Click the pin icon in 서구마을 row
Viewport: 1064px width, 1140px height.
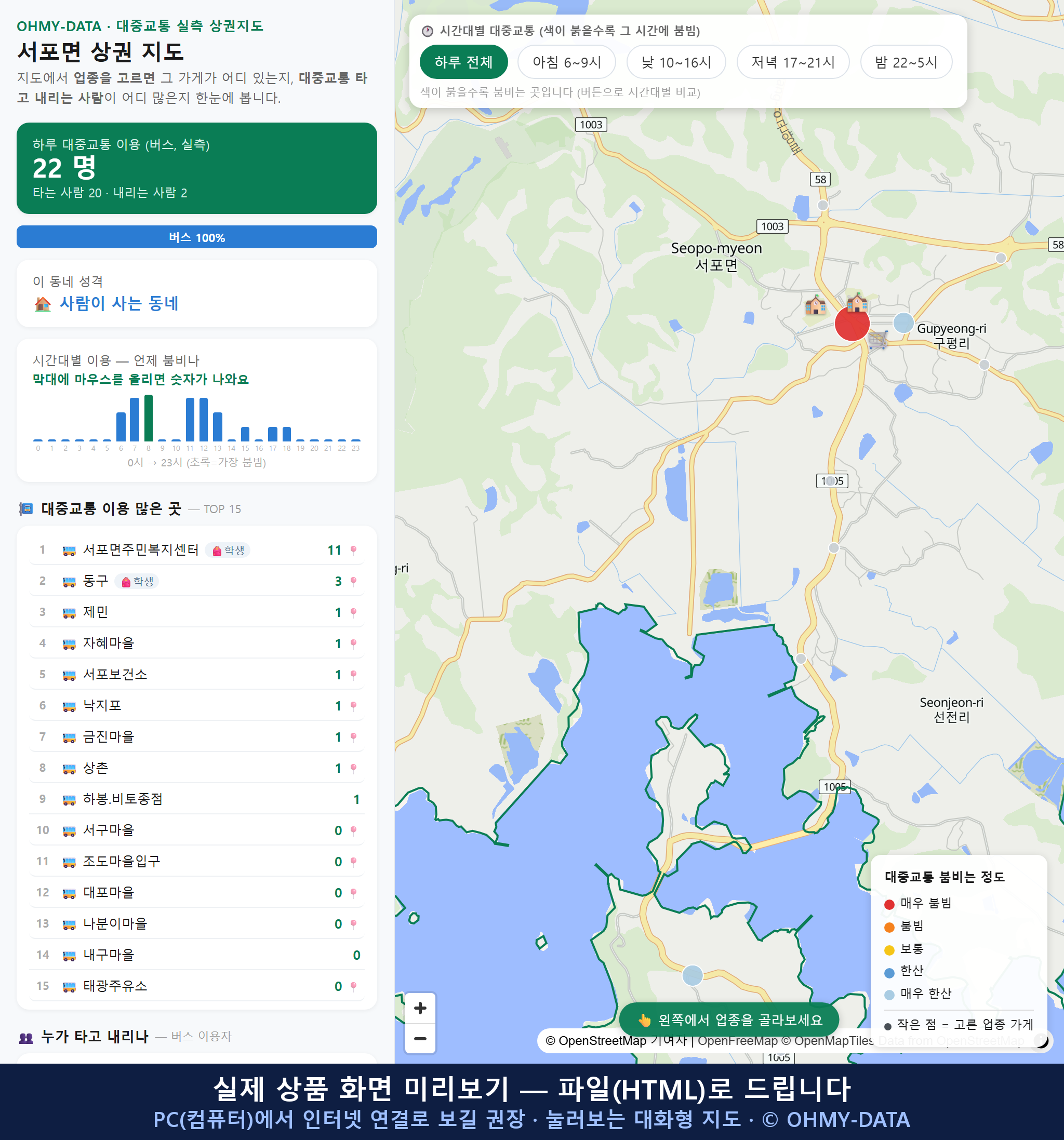click(x=353, y=830)
